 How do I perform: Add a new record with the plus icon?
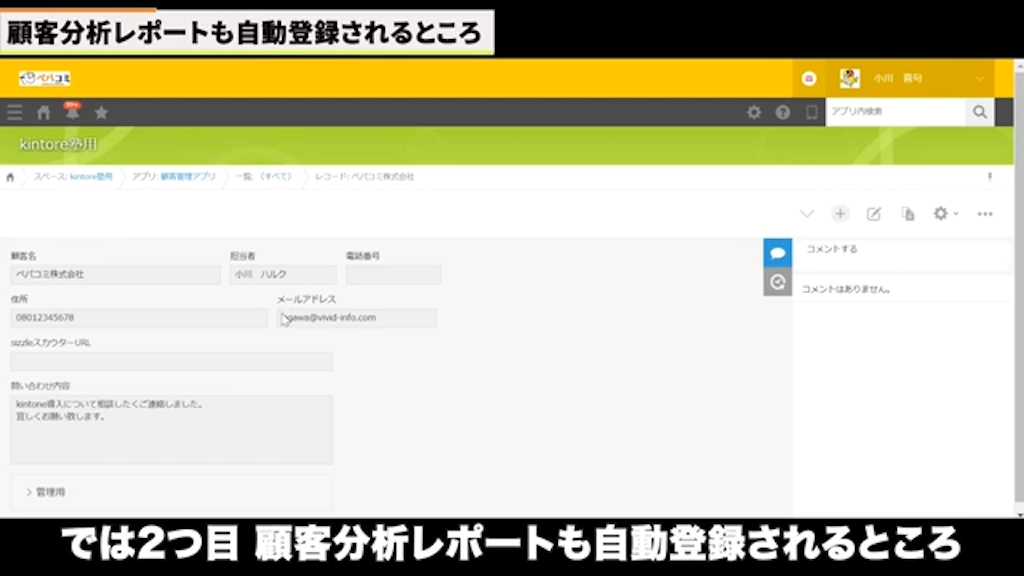tap(840, 213)
